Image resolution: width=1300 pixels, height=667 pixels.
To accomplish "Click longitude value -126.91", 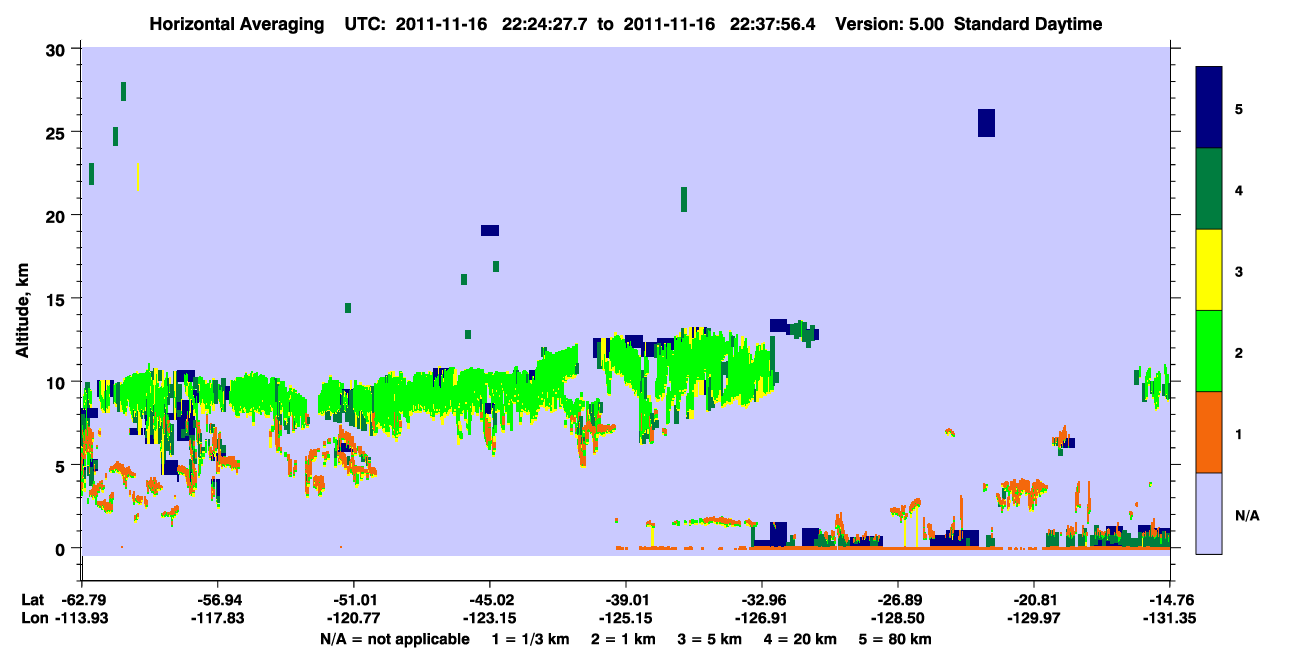I will (x=762, y=619).
